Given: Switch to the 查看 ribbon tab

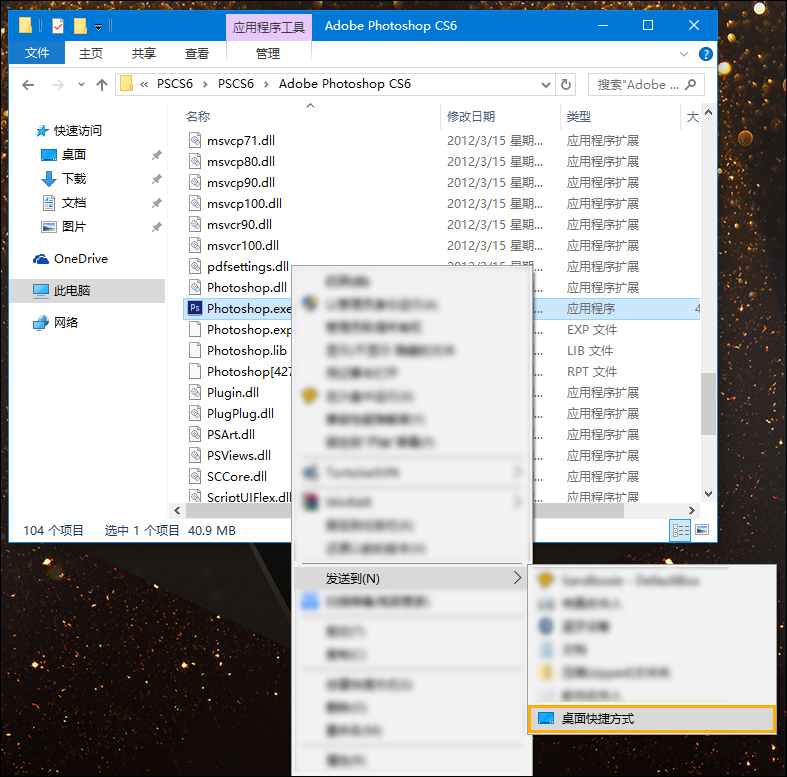Looking at the screenshot, I should point(196,53).
